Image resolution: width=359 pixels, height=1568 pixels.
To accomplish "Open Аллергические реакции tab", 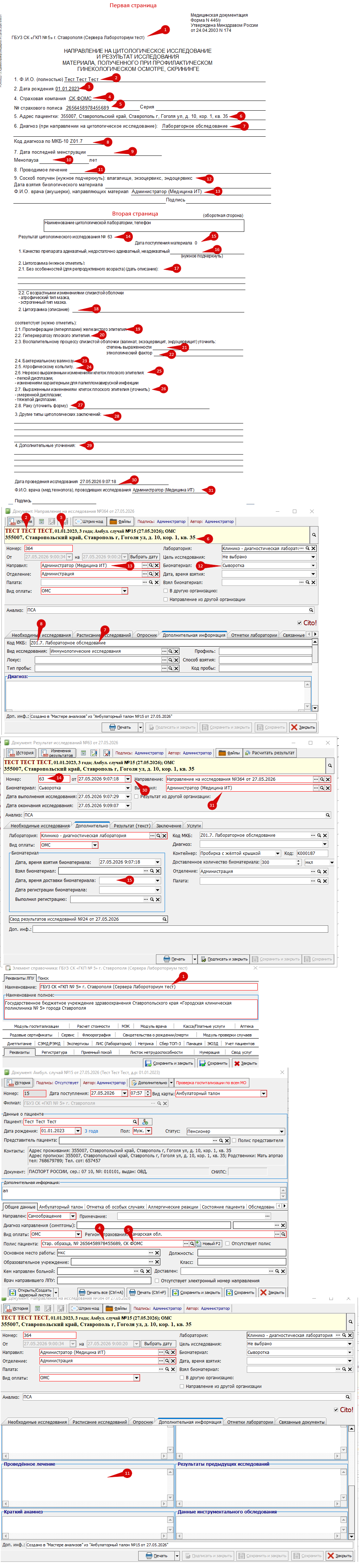I will (x=173, y=1206).
